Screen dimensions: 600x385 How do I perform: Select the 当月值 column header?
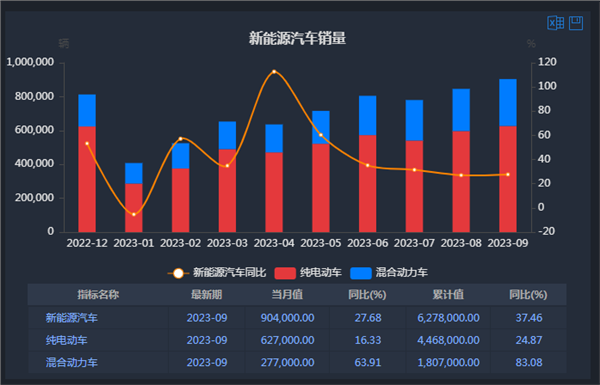pyautogui.click(x=287, y=295)
